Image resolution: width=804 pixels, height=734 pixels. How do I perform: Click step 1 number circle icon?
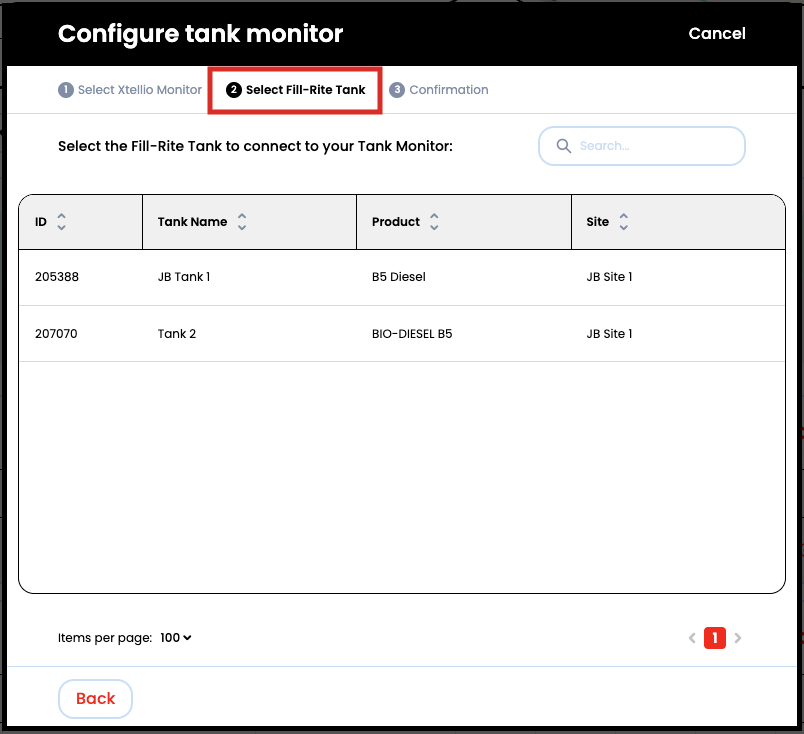66,90
